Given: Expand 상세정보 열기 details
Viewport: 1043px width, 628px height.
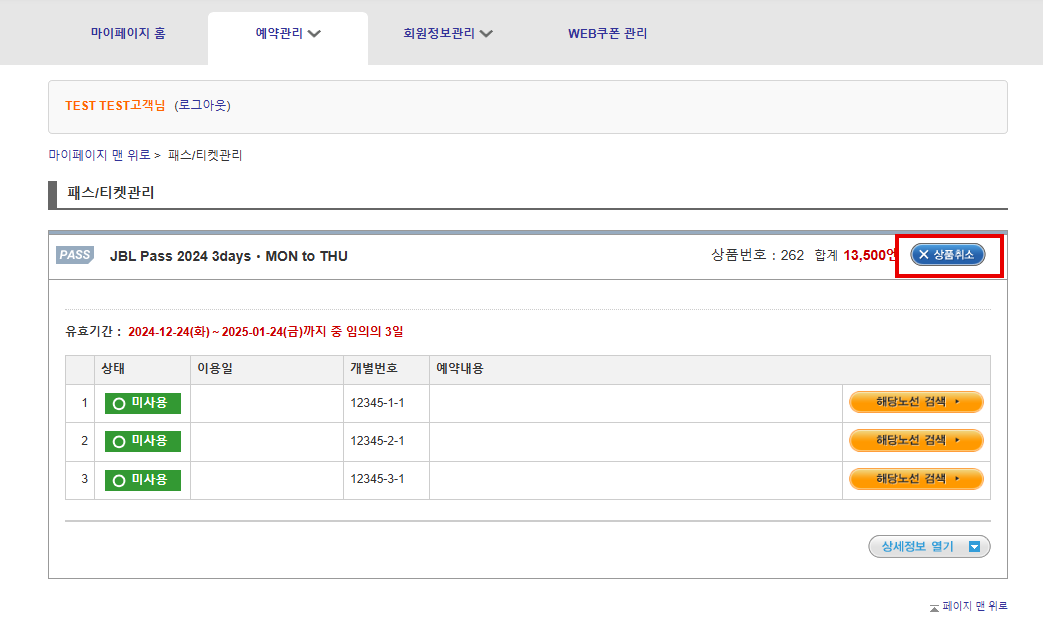Looking at the screenshot, I should (929, 547).
